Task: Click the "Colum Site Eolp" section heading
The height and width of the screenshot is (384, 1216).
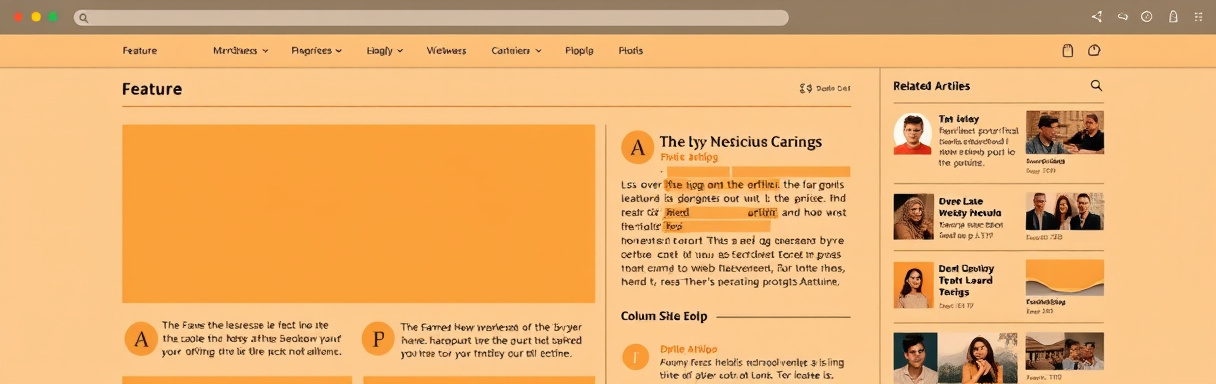Action: tap(664, 316)
